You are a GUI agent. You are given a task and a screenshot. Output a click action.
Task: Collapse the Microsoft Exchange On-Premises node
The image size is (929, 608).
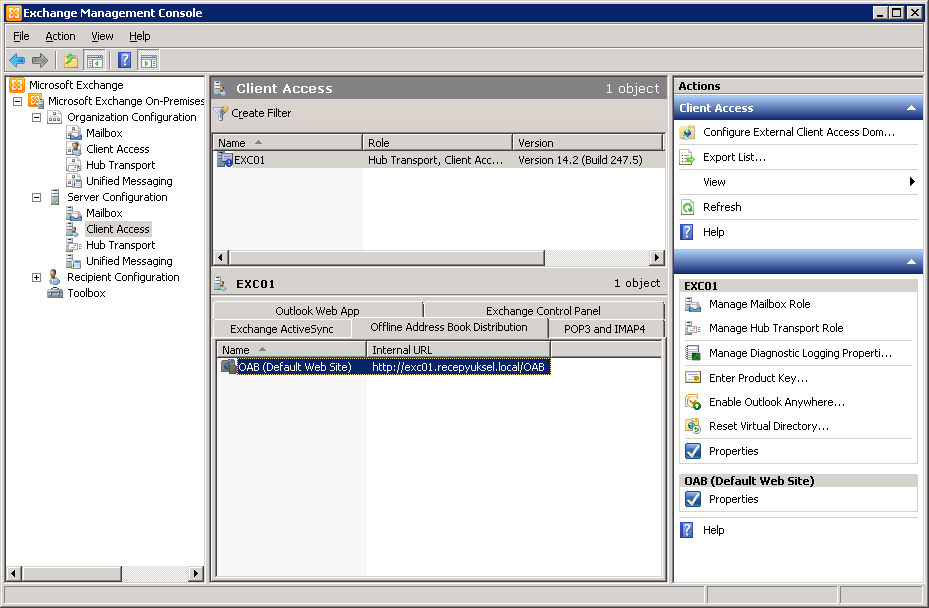click(x=18, y=101)
